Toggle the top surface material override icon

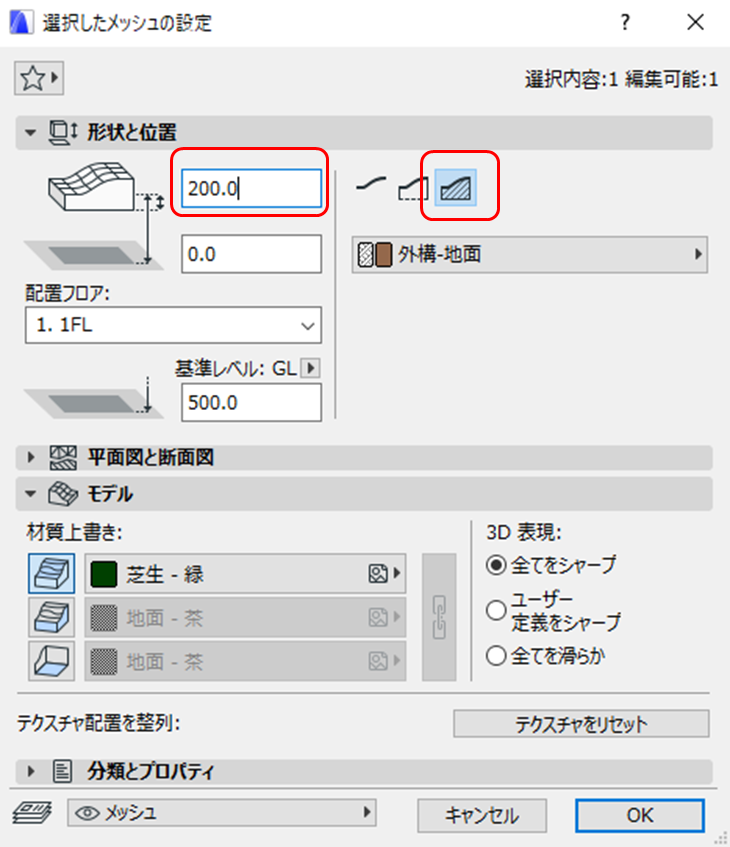pos(46,574)
